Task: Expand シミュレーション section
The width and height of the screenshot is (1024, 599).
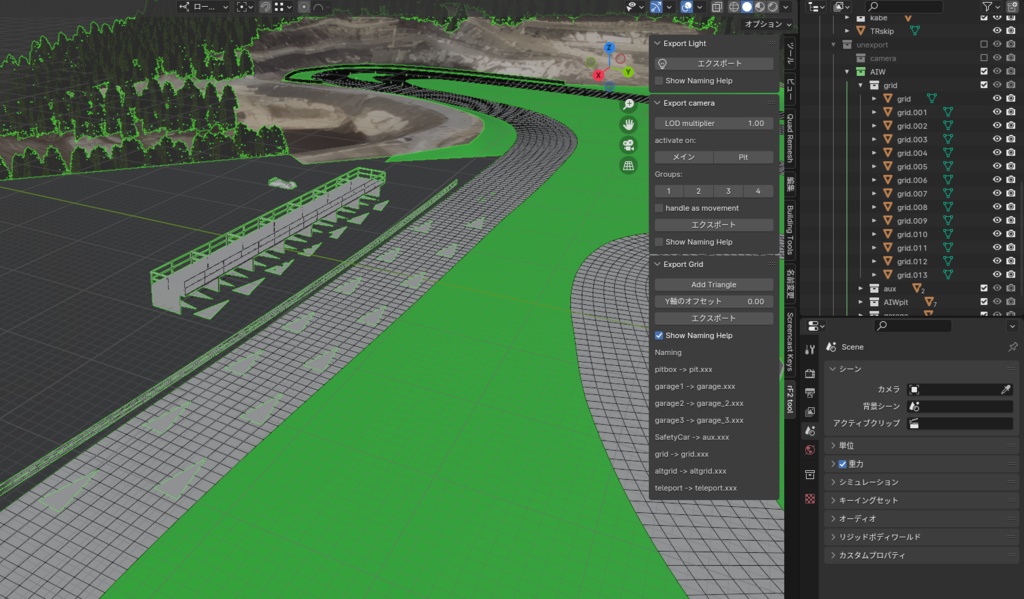Action: click(833, 482)
